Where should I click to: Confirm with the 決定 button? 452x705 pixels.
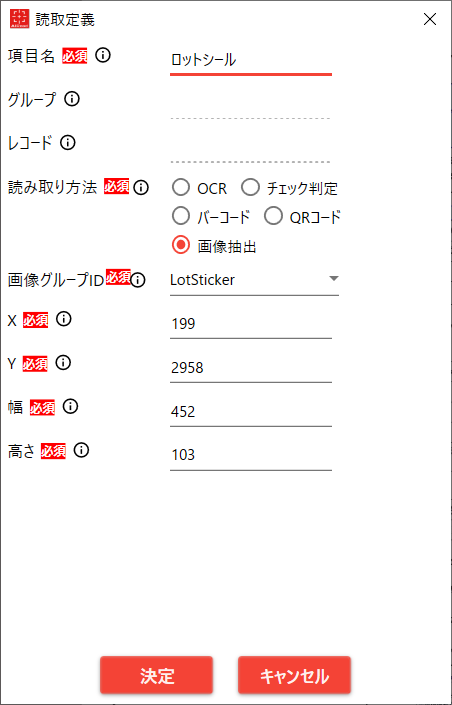point(157,675)
